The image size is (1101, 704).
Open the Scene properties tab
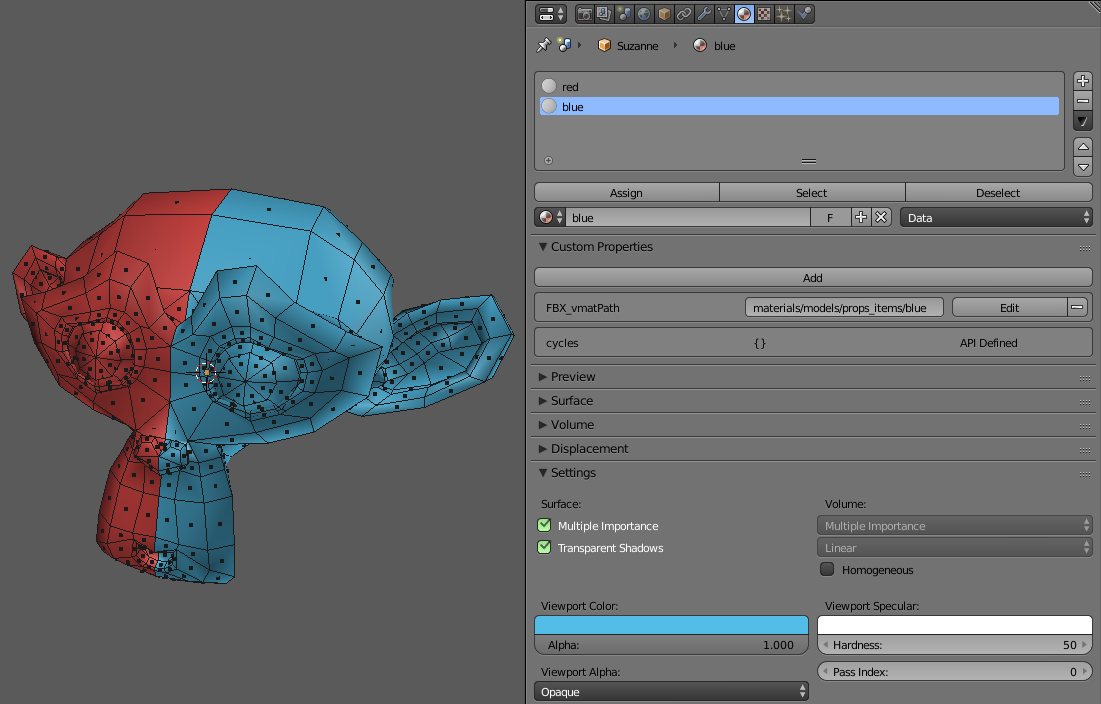click(624, 13)
